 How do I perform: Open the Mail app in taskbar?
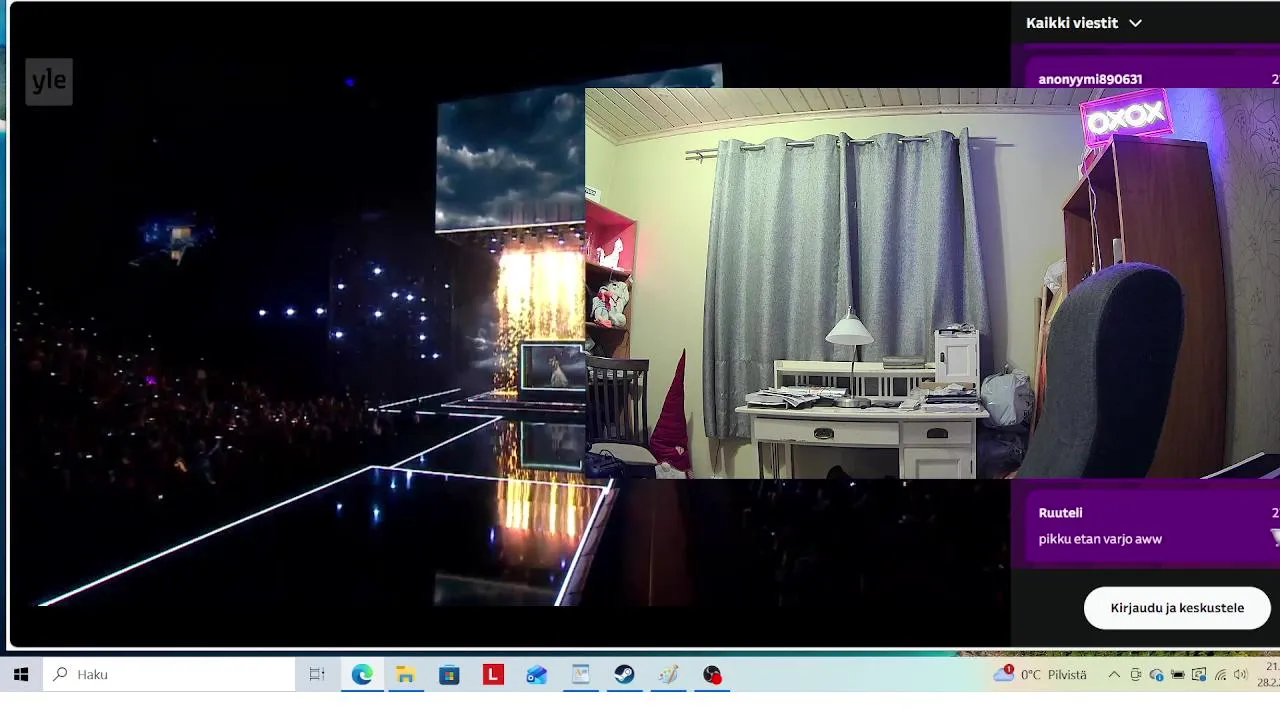coord(537,675)
